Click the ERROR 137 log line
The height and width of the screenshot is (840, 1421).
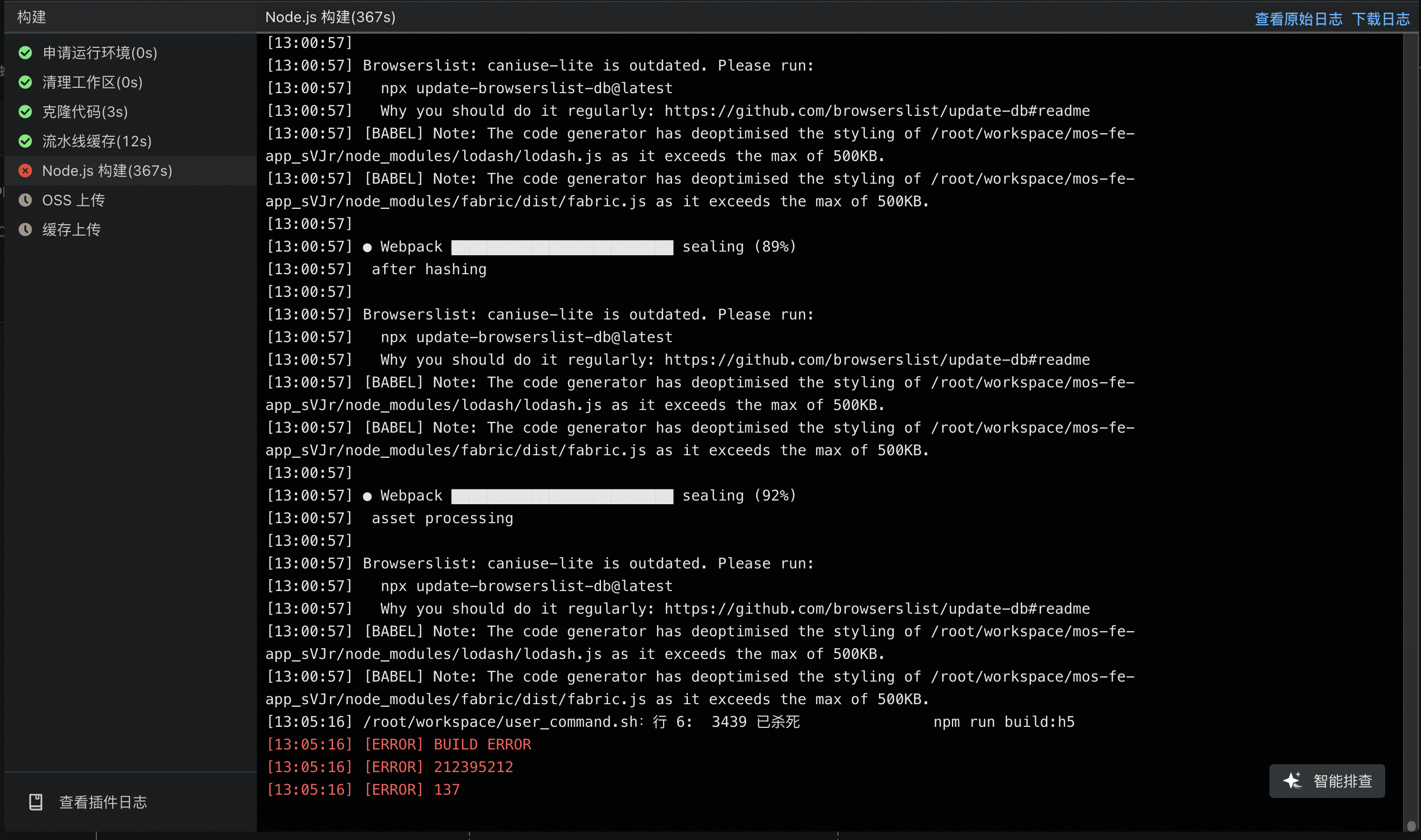363,789
